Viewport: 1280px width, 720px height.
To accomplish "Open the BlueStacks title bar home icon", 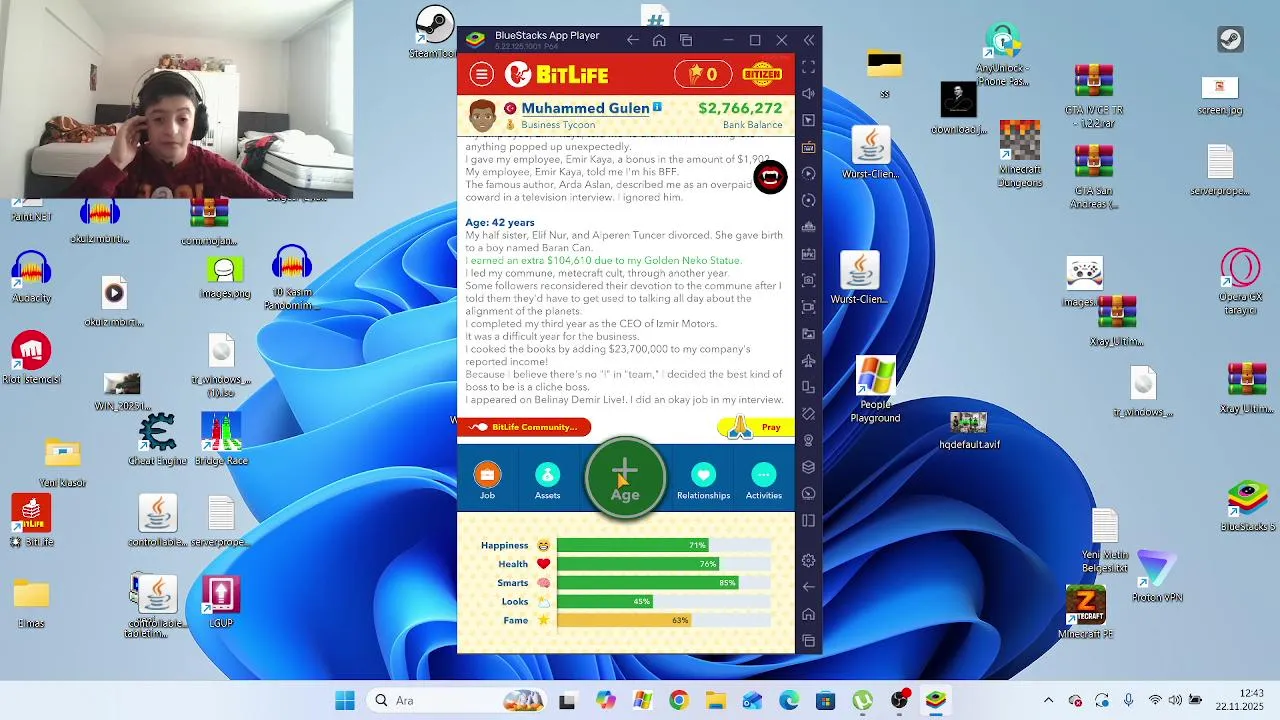I will [x=659, y=40].
